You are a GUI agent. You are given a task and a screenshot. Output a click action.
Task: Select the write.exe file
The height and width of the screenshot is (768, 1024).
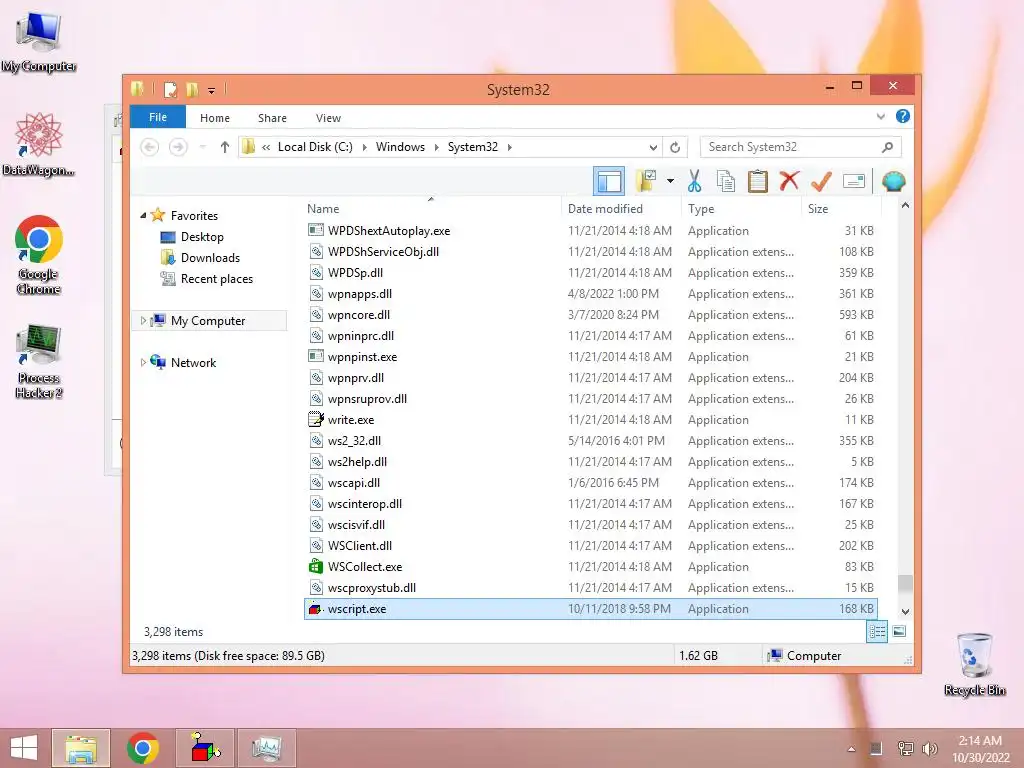pyautogui.click(x=590, y=419)
